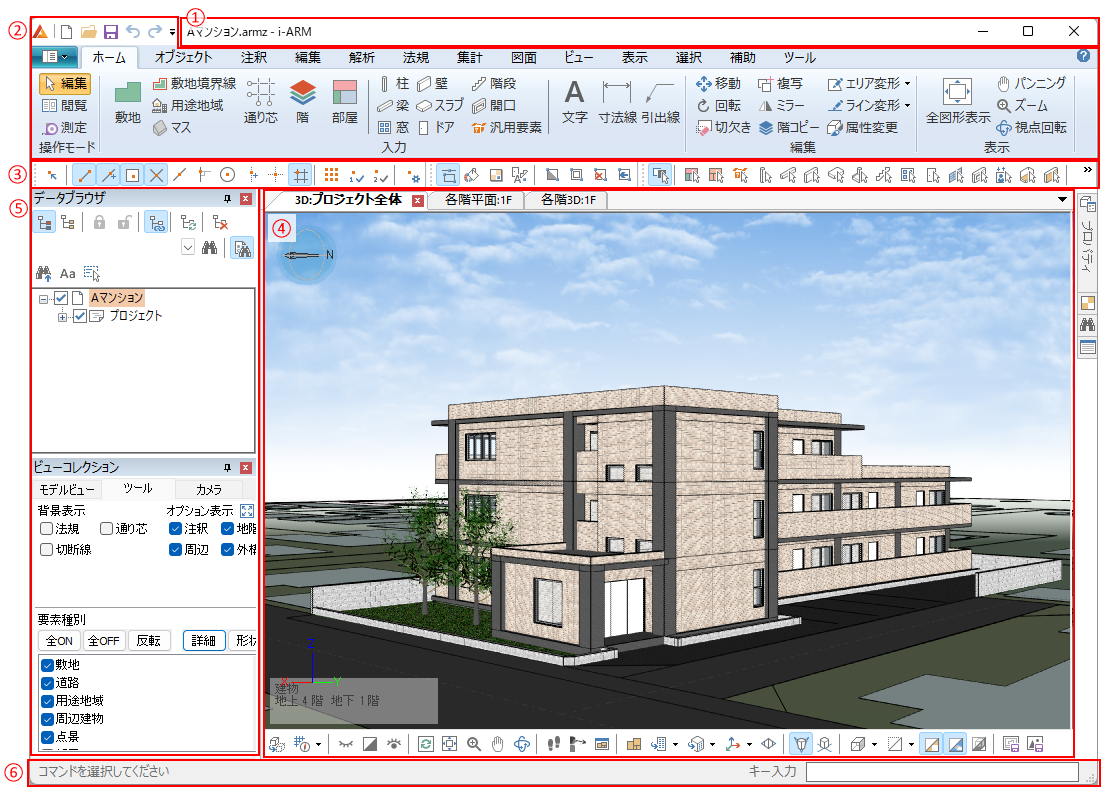1113x802 pixels.
Task: Open the view tab list dropdown arrow
Action: [x=1063, y=200]
